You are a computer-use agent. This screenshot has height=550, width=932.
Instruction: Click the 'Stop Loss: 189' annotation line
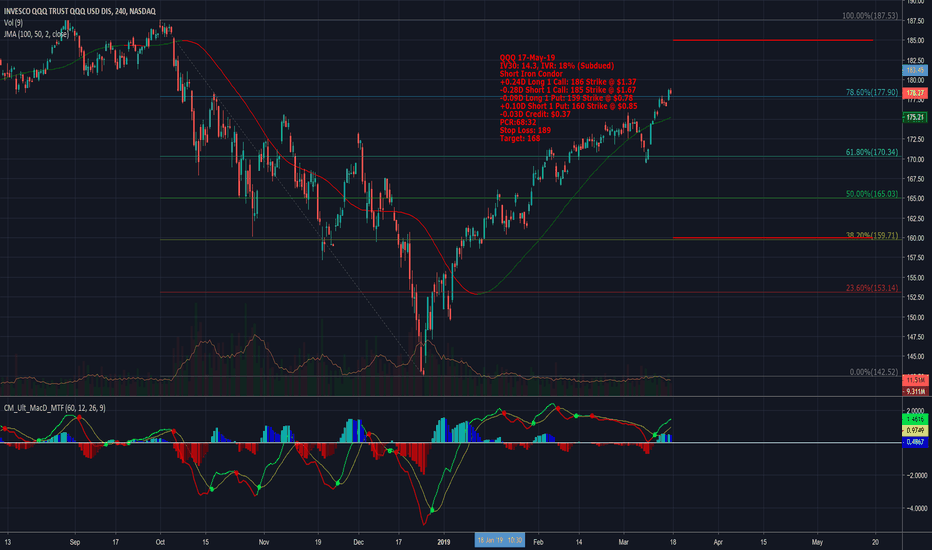(x=525, y=130)
